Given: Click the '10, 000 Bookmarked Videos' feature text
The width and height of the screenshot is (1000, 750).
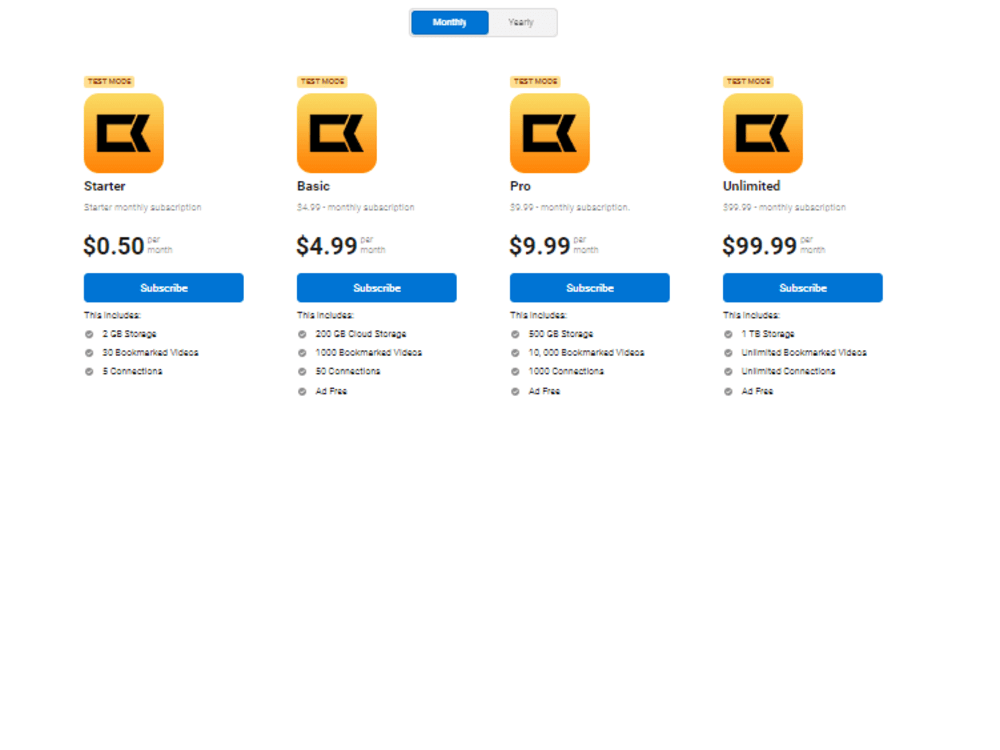Looking at the screenshot, I should pyautogui.click(x=586, y=353).
